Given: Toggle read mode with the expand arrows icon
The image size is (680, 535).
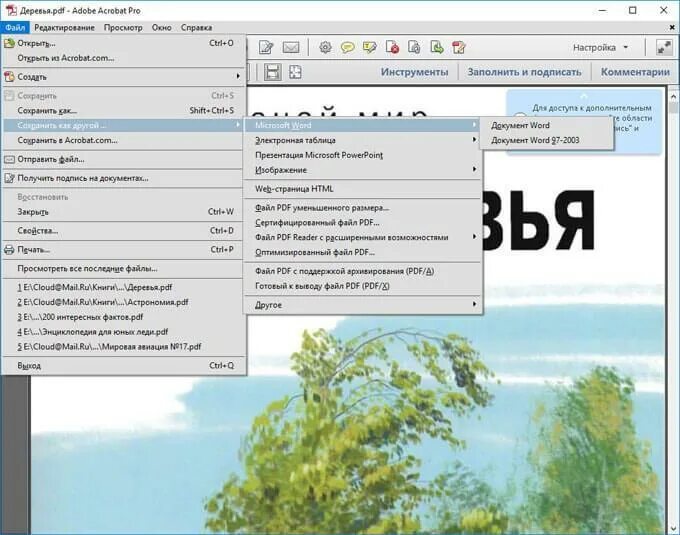Looking at the screenshot, I should click(664, 47).
